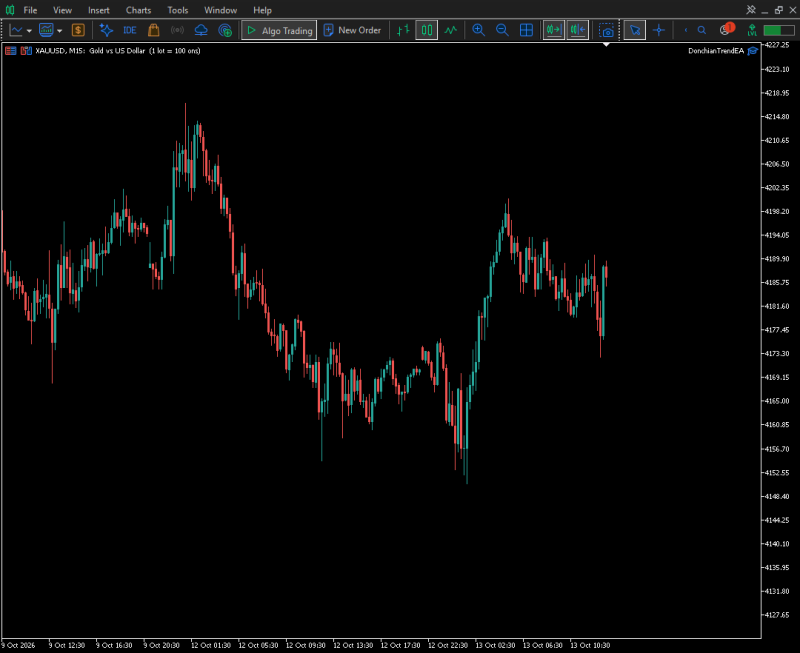Viewport: 800px width, 653px height.
Task: Take a chart screenshot with camera icon
Action: coord(606,30)
